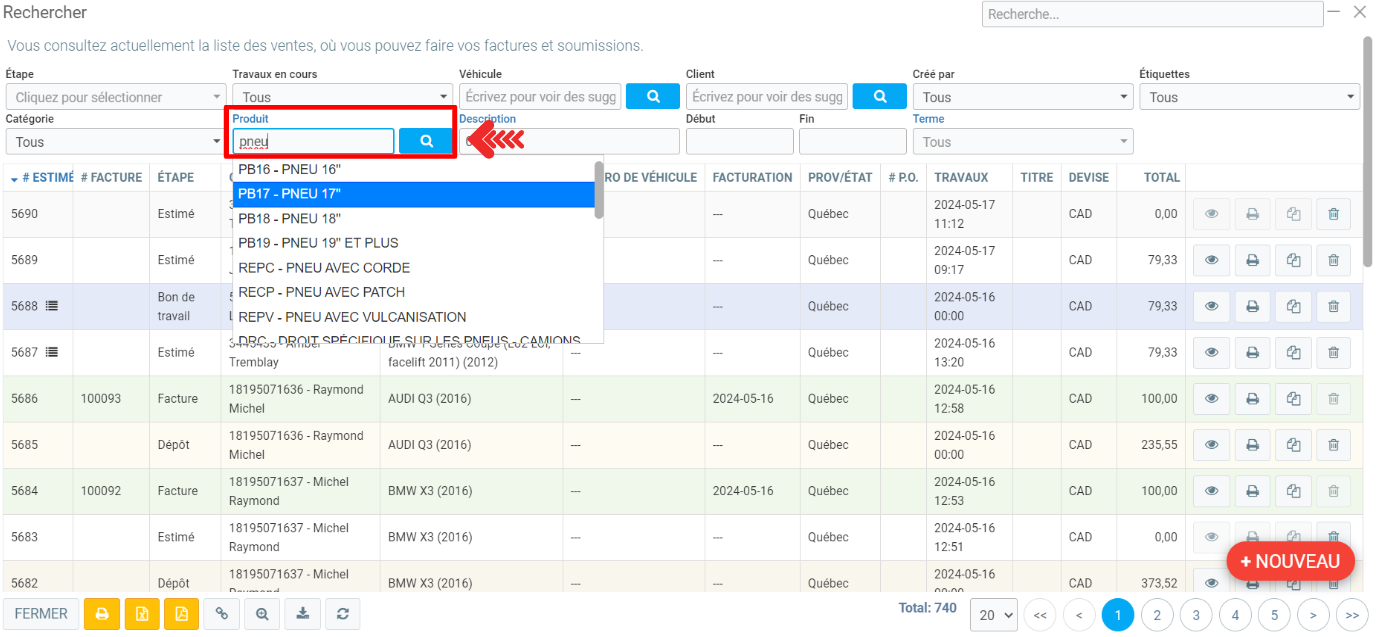This screenshot has height=637, width=1376.
Task: Print estimate 5689 using its row printer icon
Action: pos(1252,260)
